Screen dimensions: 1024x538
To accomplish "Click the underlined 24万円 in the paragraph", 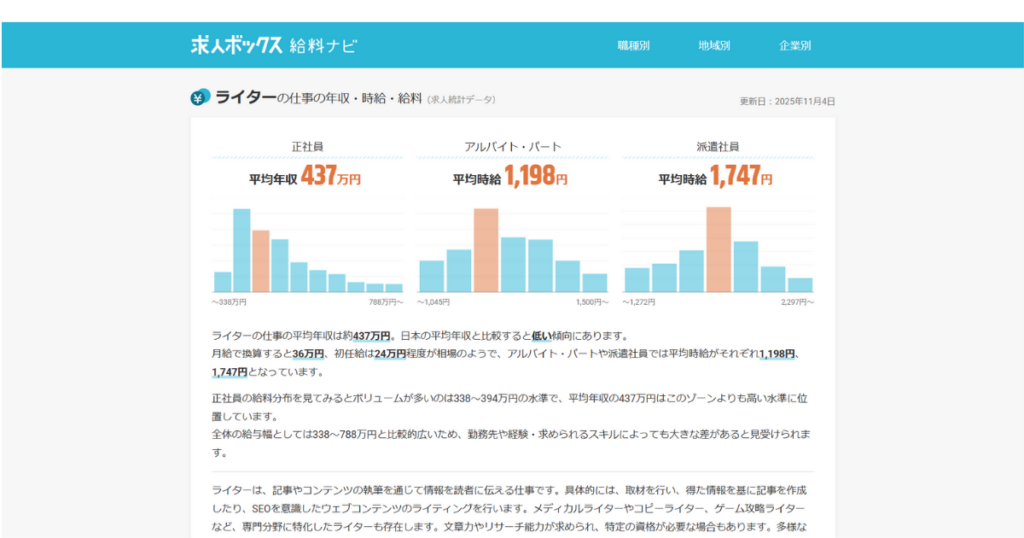I will pos(390,354).
